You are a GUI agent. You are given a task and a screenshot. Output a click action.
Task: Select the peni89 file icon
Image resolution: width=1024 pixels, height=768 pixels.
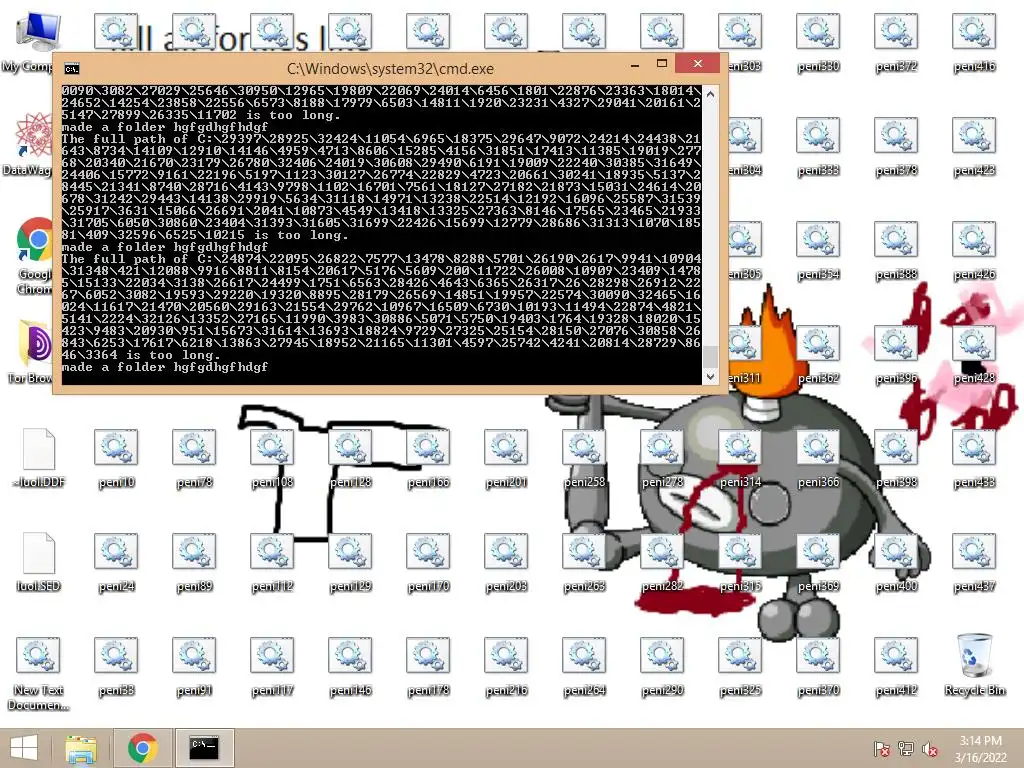coord(194,562)
